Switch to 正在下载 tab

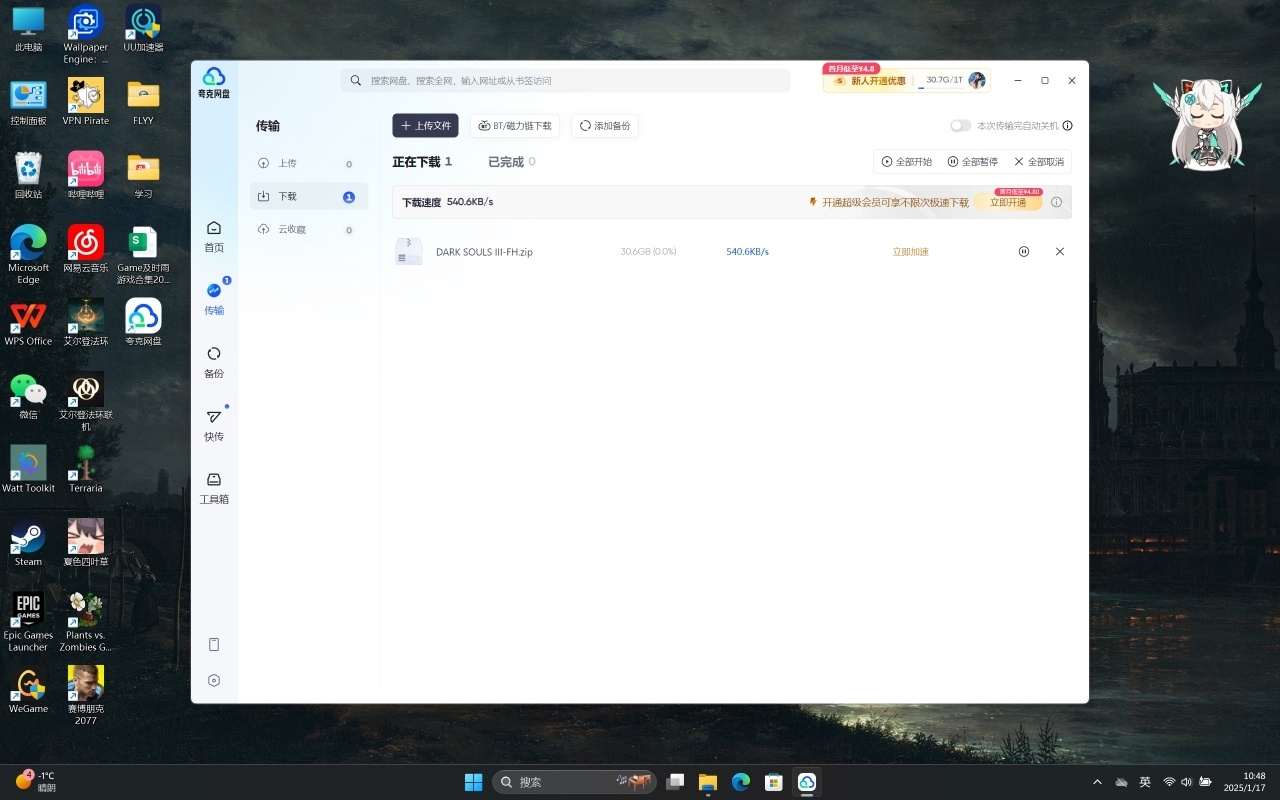click(422, 162)
